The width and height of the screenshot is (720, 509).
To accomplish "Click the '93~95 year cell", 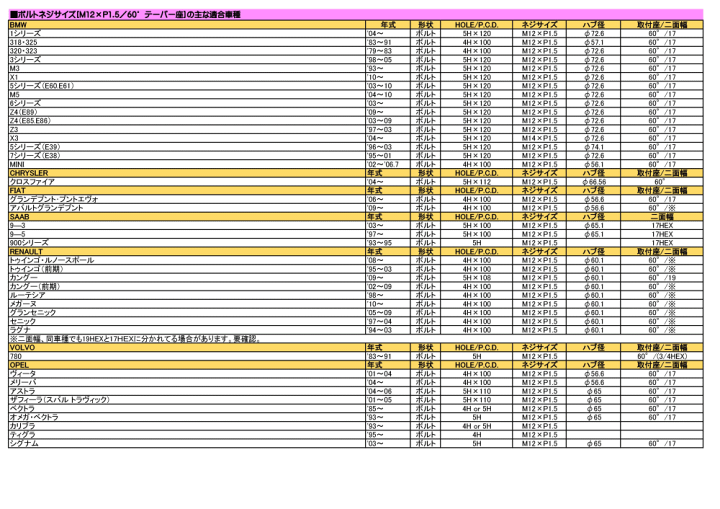I will (x=388, y=243).
